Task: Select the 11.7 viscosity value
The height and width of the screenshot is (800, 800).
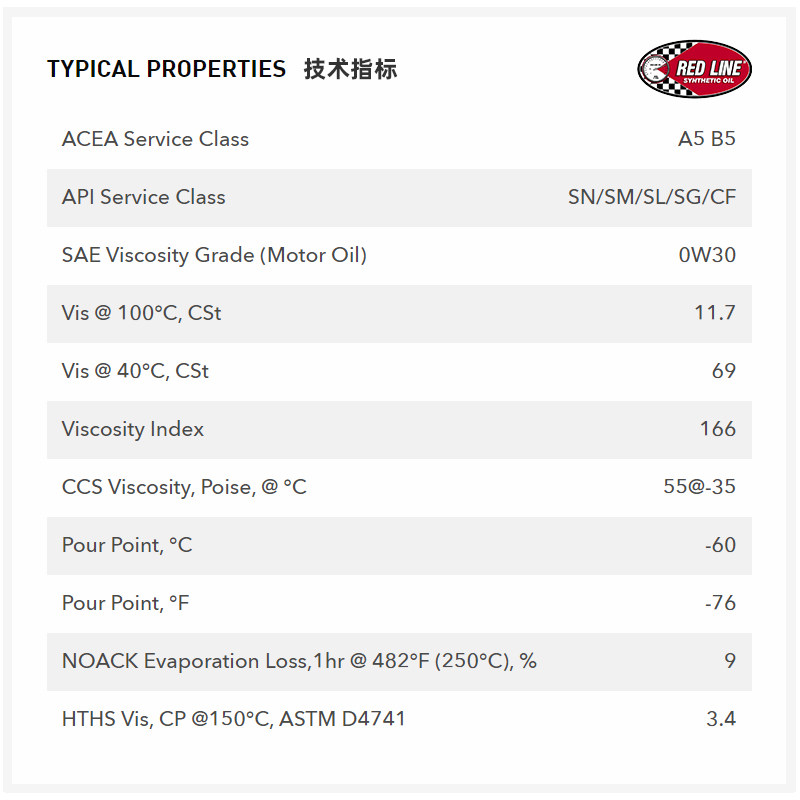Action: [x=714, y=313]
